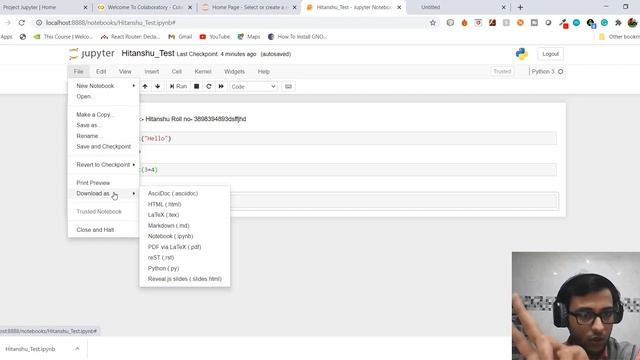This screenshot has width=640, height=360.
Task: Open How To Install GNO bookmark
Action: [298, 37]
